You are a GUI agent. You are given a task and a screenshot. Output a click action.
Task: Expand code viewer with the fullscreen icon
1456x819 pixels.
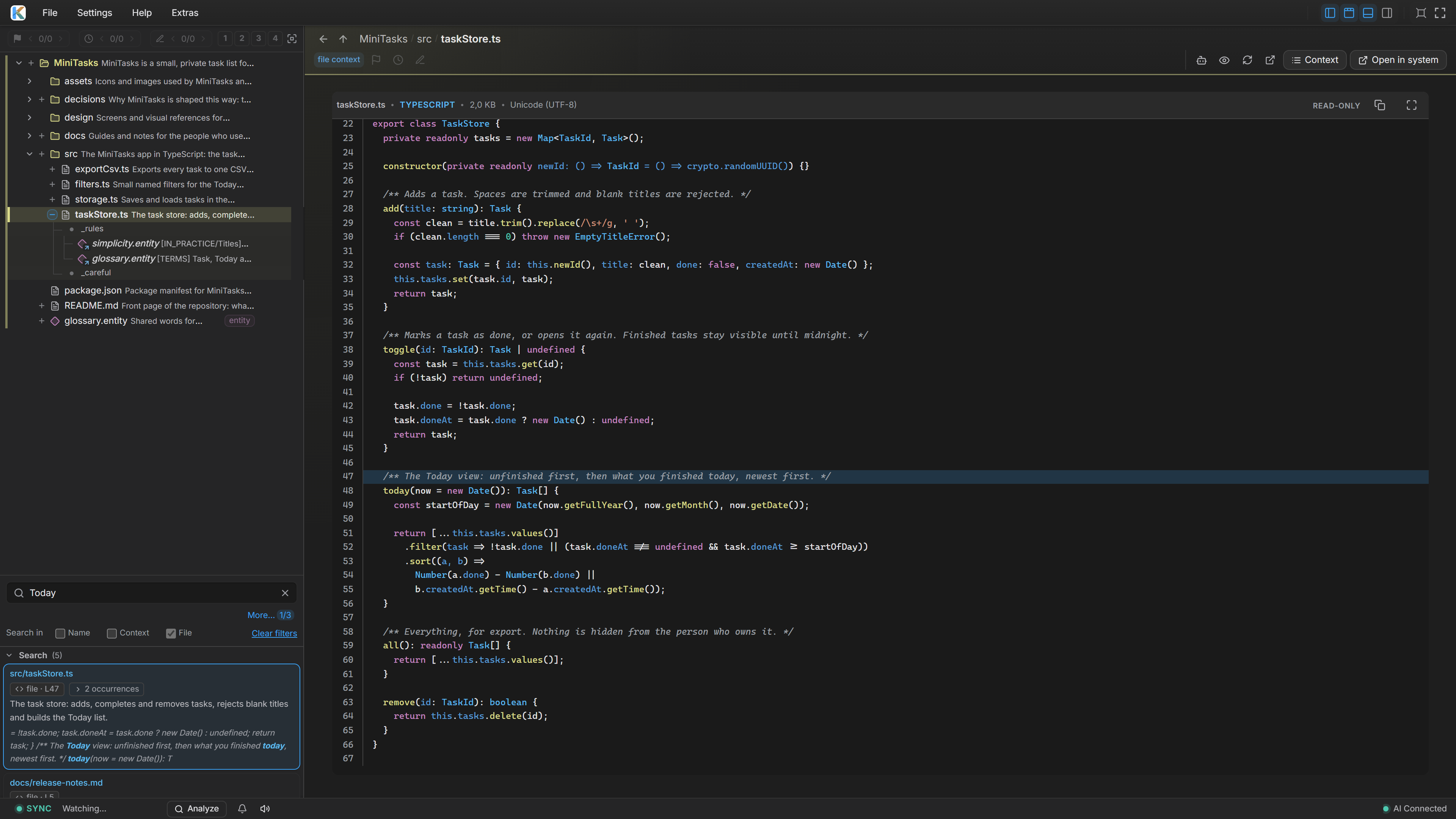(1411, 105)
